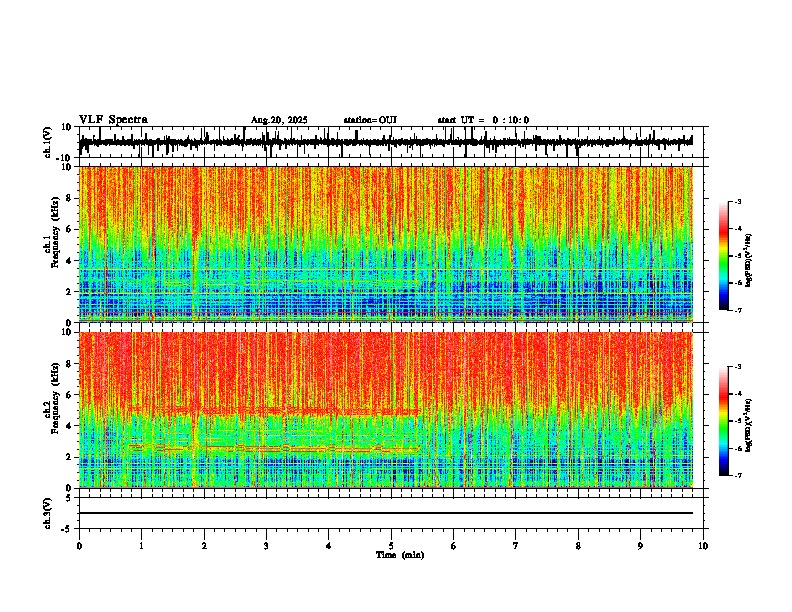Click time axis tick label "5"
The width and height of the screenshot is (792, 612).
pyautogui.click(x=391, y=546)
